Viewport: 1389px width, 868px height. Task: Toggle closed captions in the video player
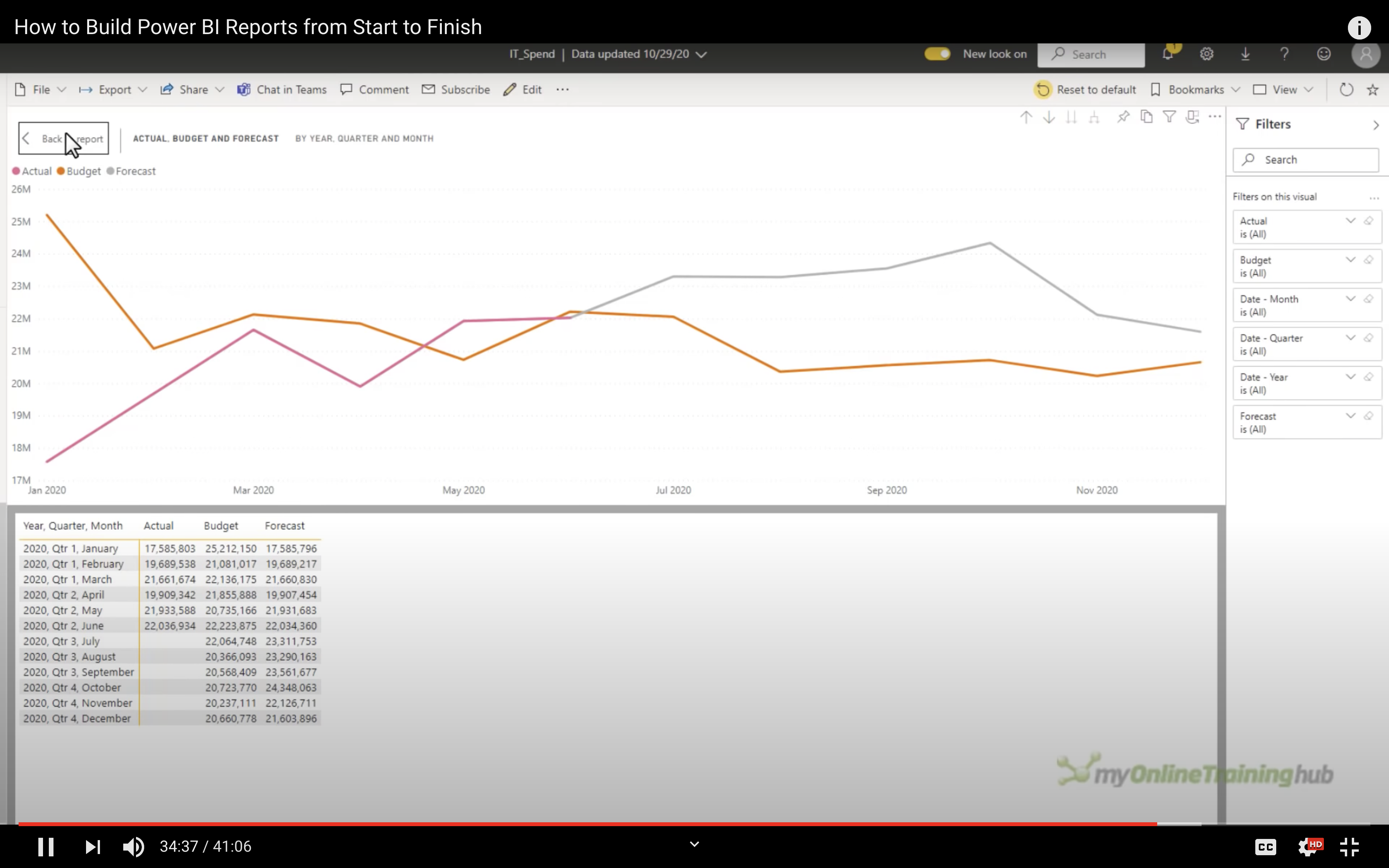coord(1266,847)
